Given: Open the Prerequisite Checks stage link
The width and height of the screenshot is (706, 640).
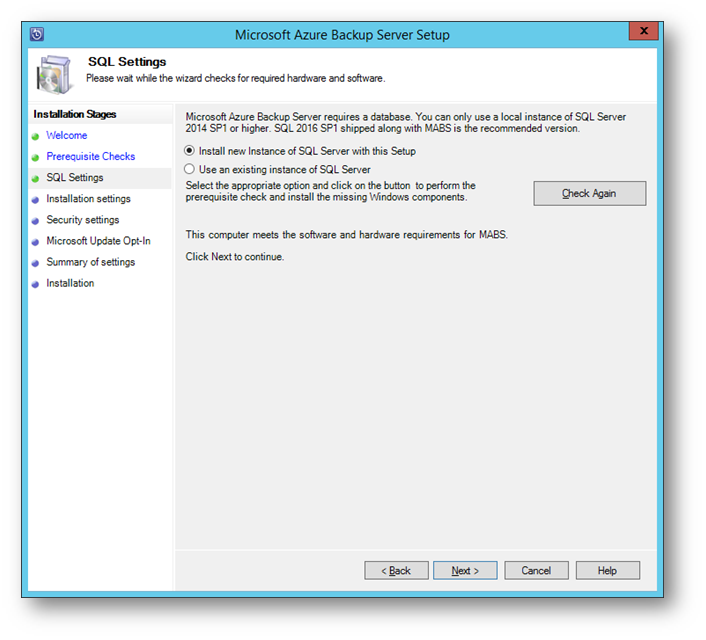Looking at the screenshot, I should click(91, 156).
